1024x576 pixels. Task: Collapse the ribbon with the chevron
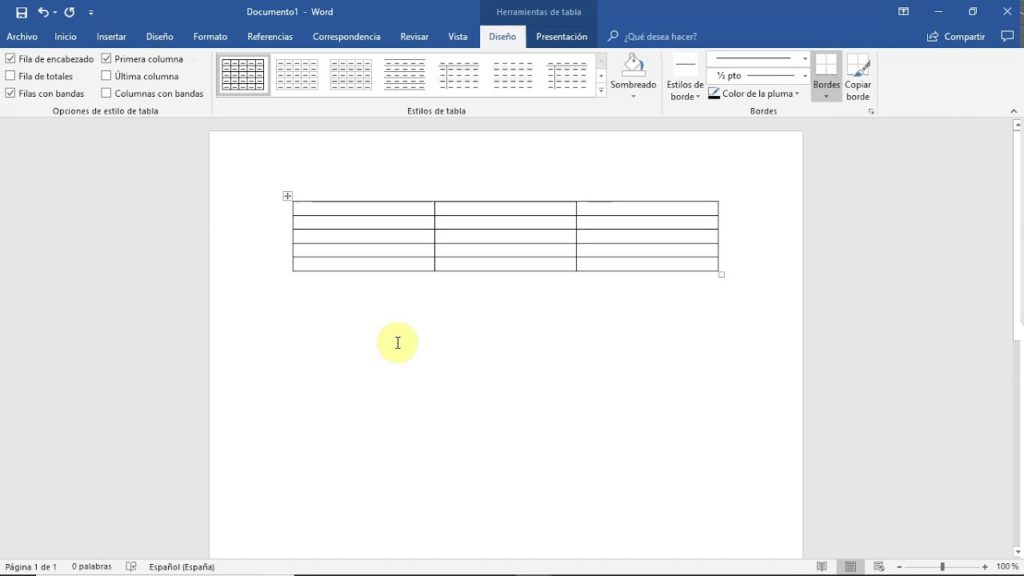pos(1012,111)
